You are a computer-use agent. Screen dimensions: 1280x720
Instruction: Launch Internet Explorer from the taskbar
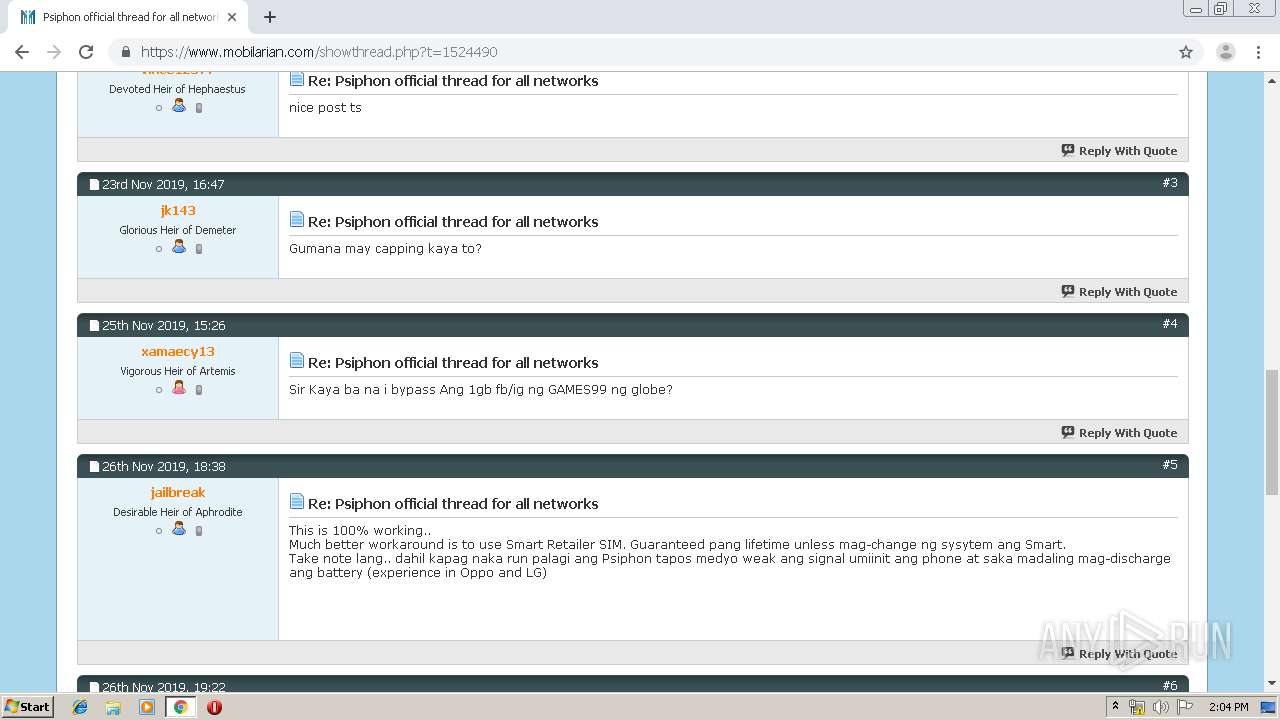(x=80, y=707)
